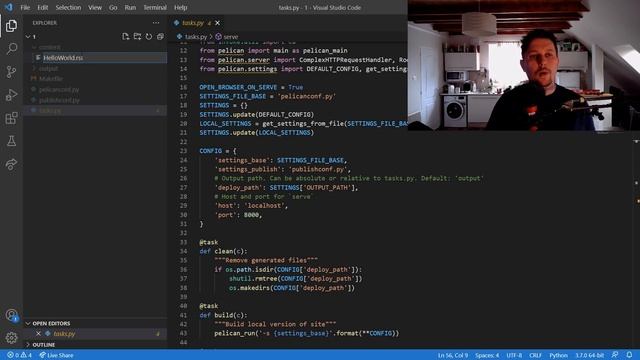Open the Manage gear menu
The width and height of the screenshot is (640, 360).
[11, 338]
